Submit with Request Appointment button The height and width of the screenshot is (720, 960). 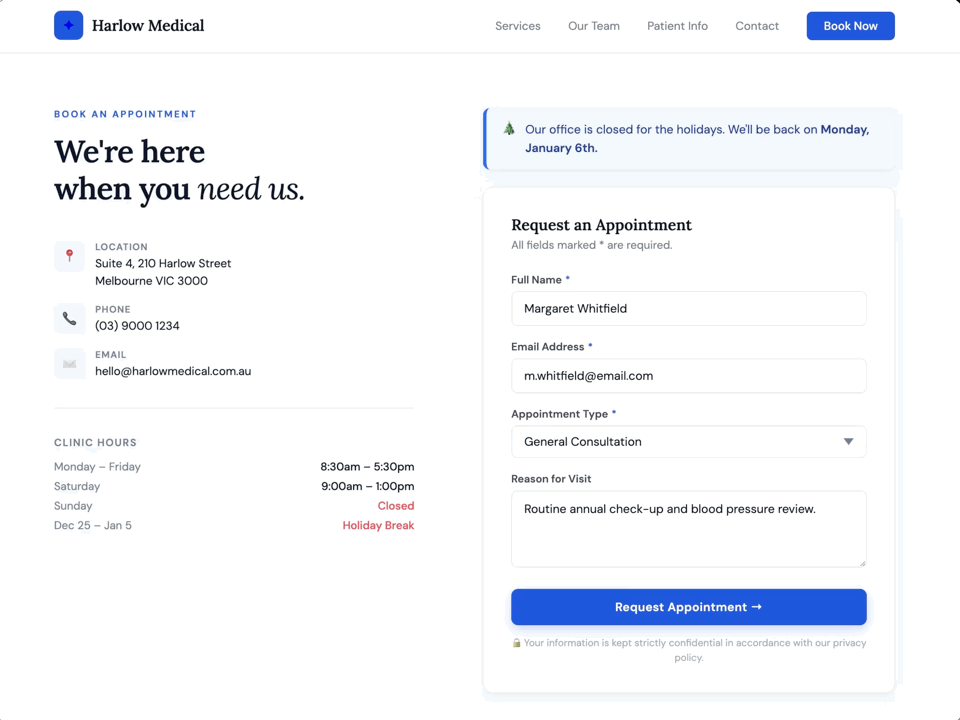(688, 607)
